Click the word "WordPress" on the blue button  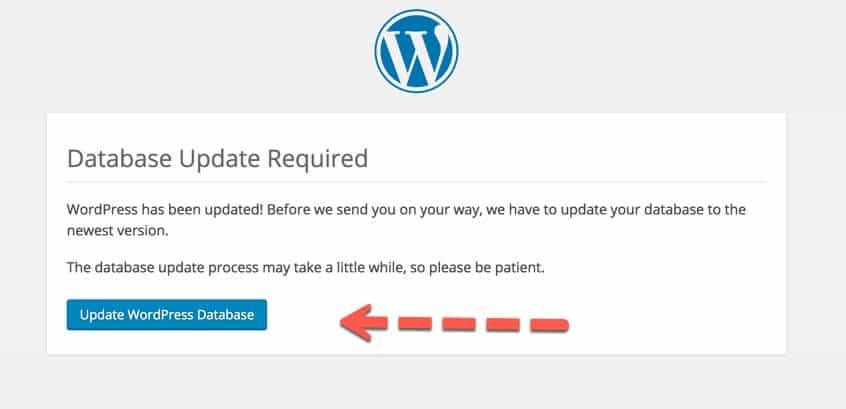pyautogui.click(x=161, y=315)
